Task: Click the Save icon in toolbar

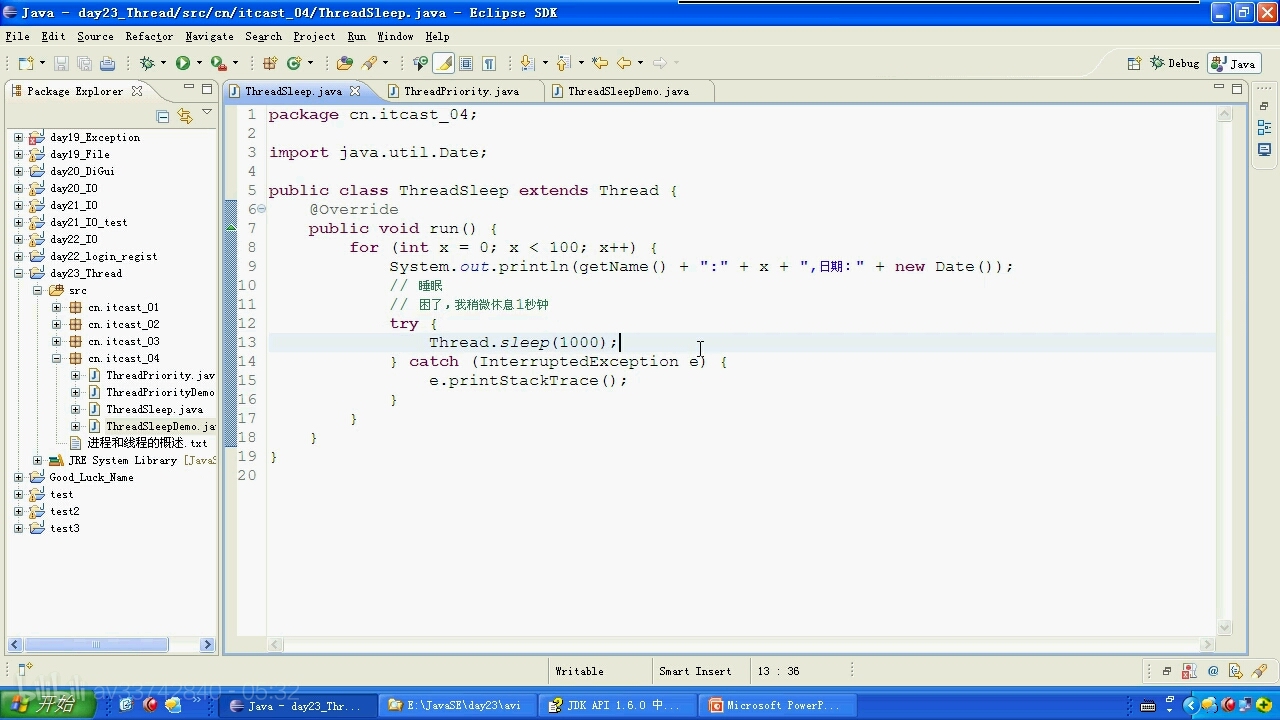Action: pos(62,63)
